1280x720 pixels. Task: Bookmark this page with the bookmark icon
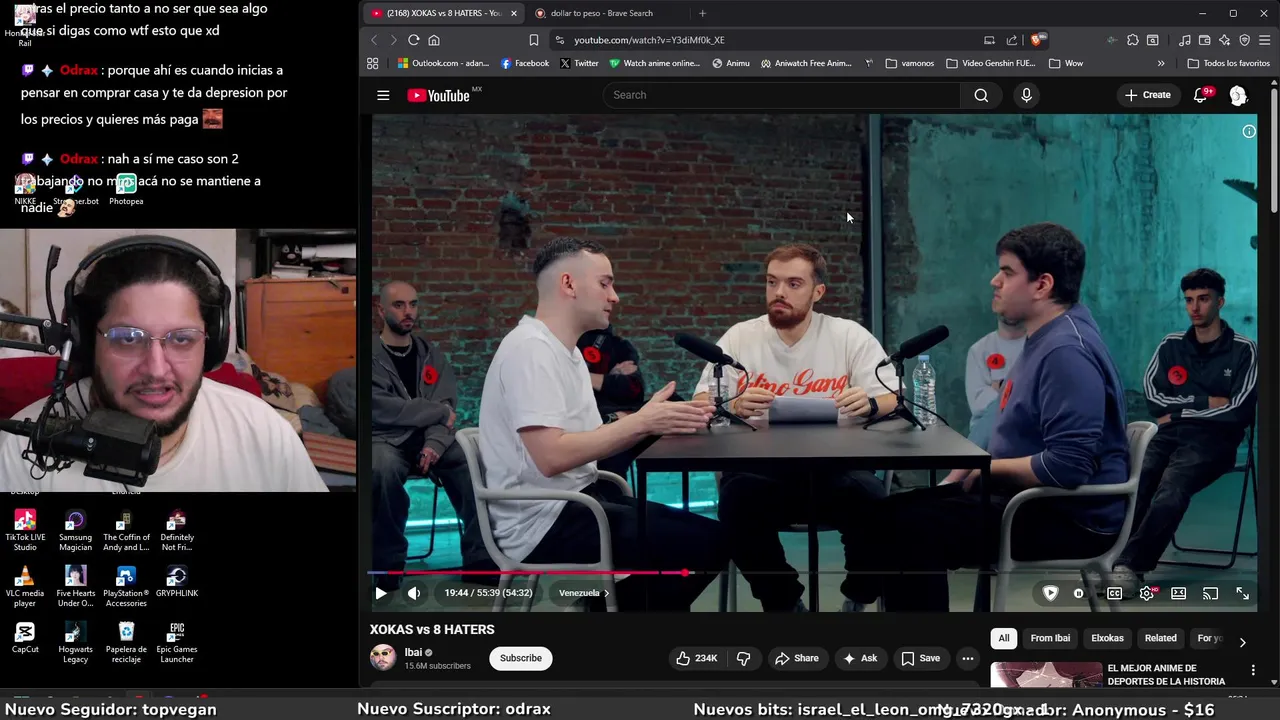coord(534,40)
